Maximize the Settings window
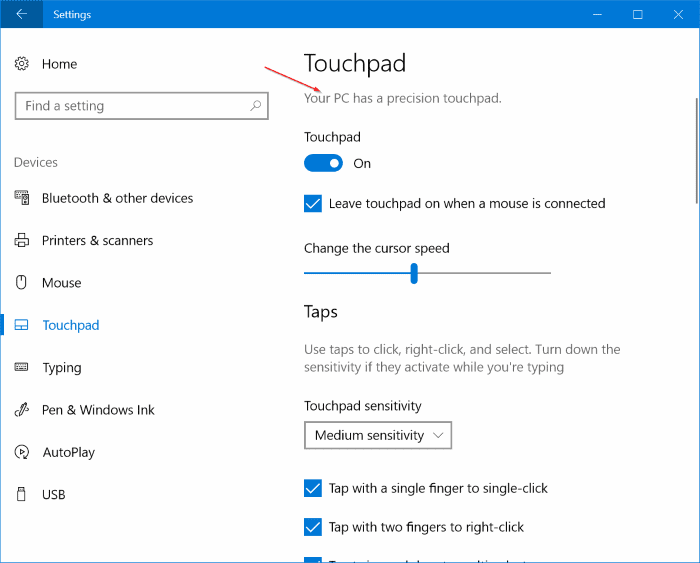Image resolution: width=700 pixels, height=563 pixels. point(638,14)
